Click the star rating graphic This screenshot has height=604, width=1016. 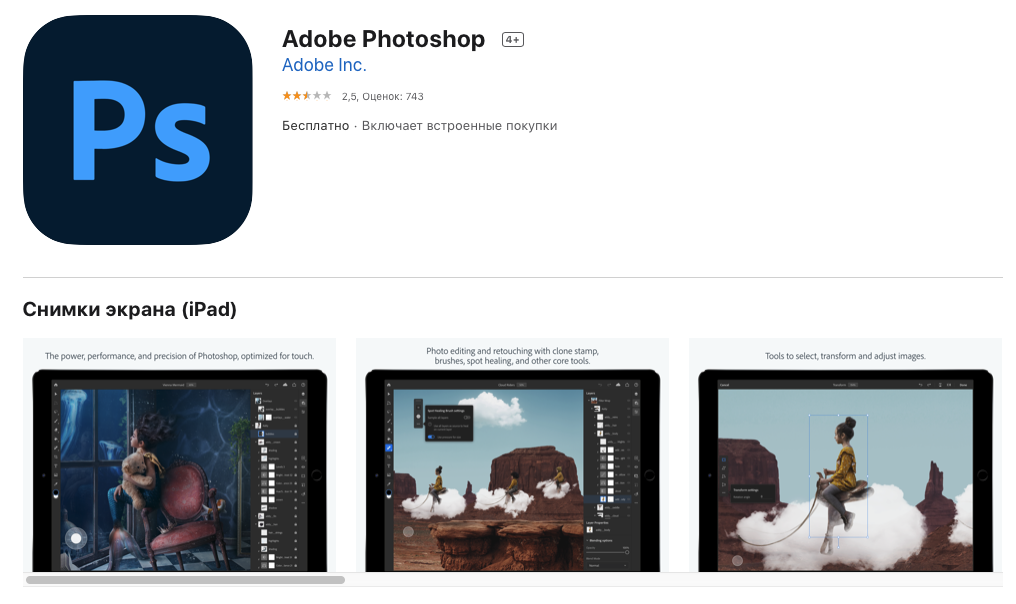coord(306,96)
